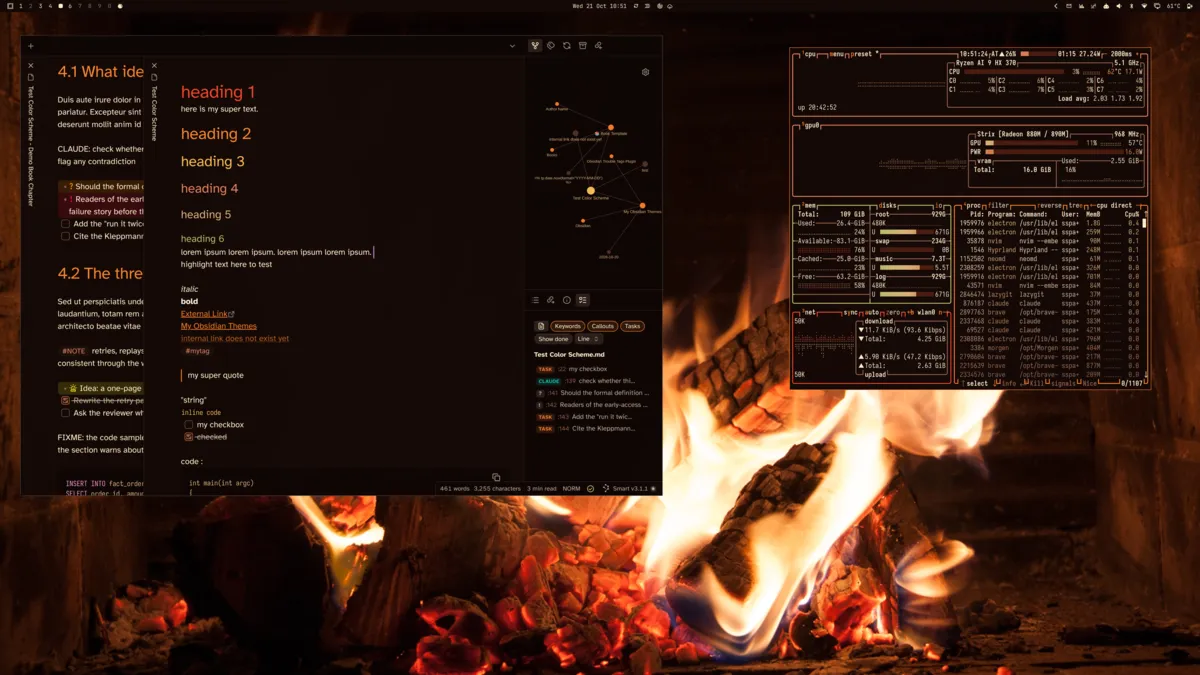Screen dimensions: 1200x675
Task: Uncheck the 'checked' task box
Action: [188, 437]
